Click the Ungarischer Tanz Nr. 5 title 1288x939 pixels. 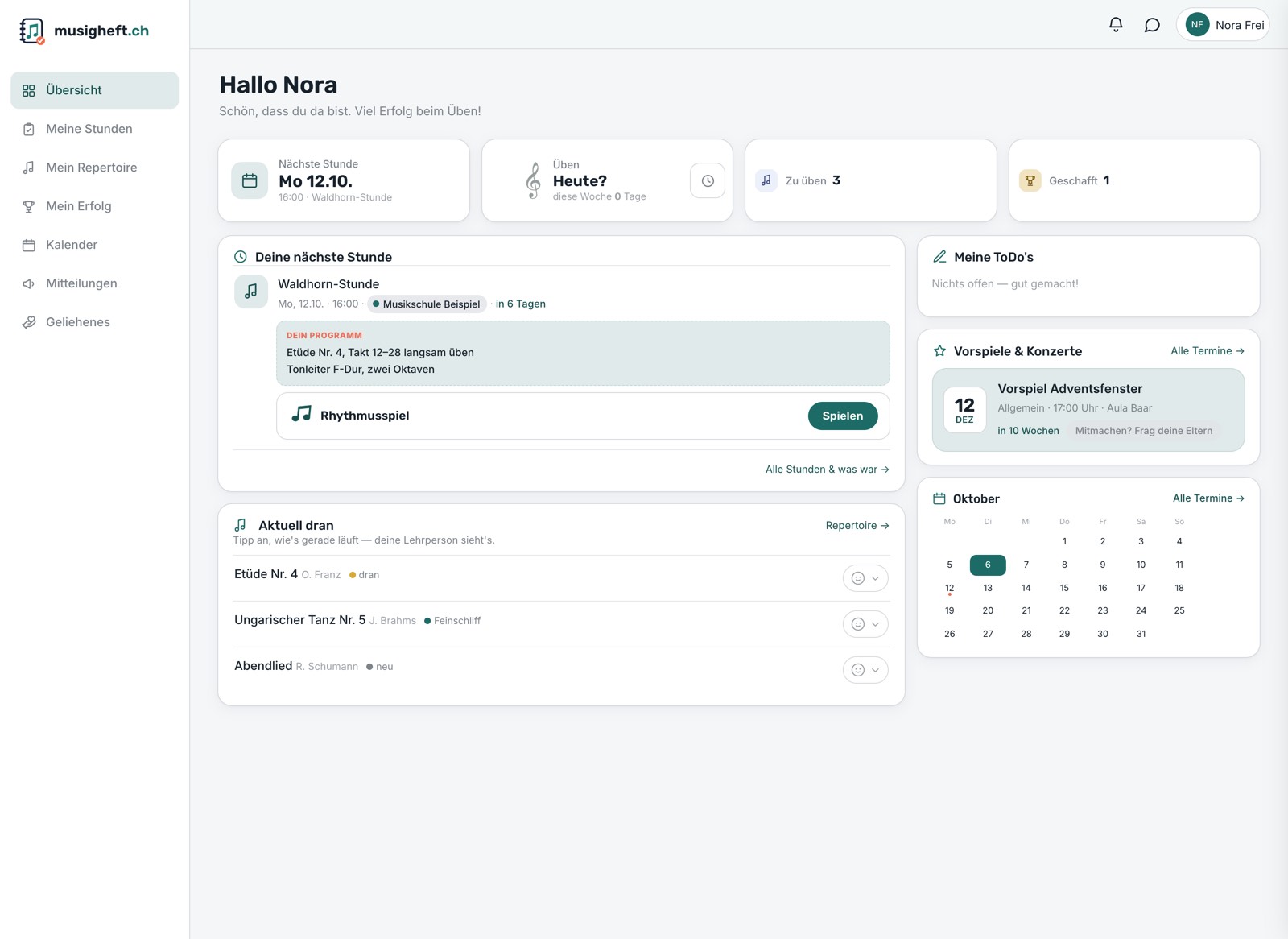tap(299, 620)
